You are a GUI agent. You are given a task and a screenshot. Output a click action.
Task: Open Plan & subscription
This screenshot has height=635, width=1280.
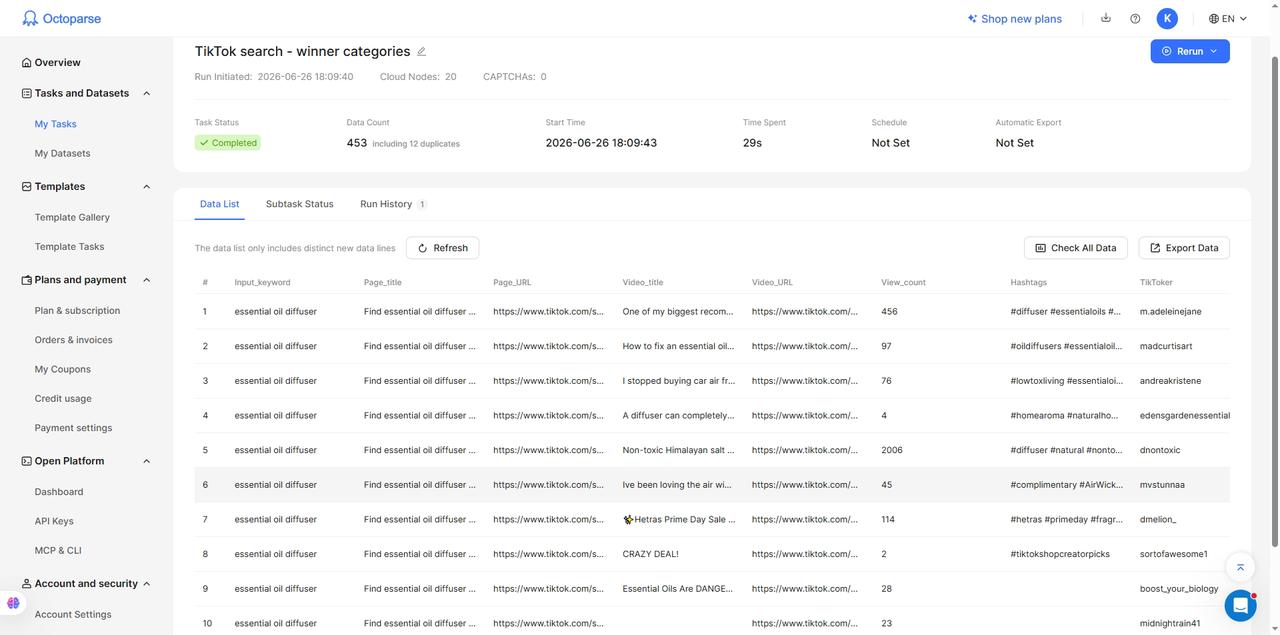(77, 311)
